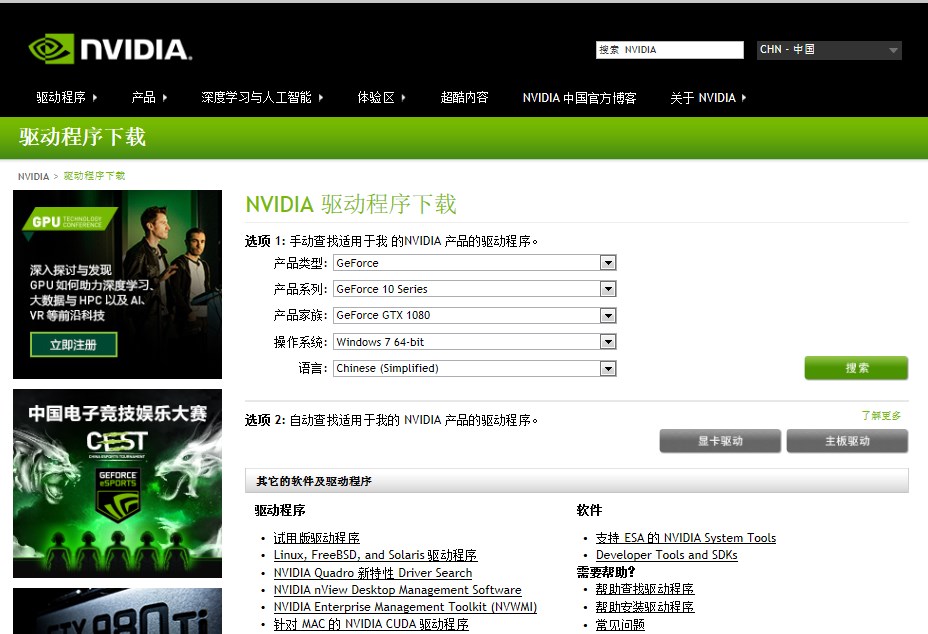This screenshot has height=634, width=928.
Task: Click 驱动程序下载 breadcrumb link
Action: click(x=94, y=176)
